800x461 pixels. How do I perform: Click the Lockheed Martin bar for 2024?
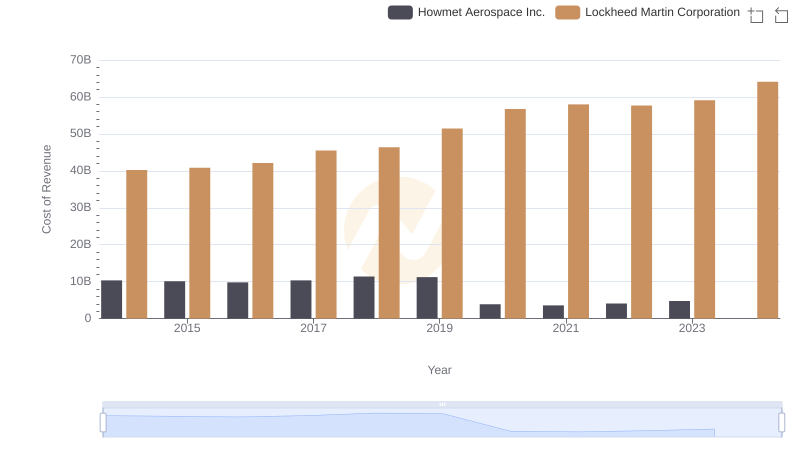click(x=767, y=200)
